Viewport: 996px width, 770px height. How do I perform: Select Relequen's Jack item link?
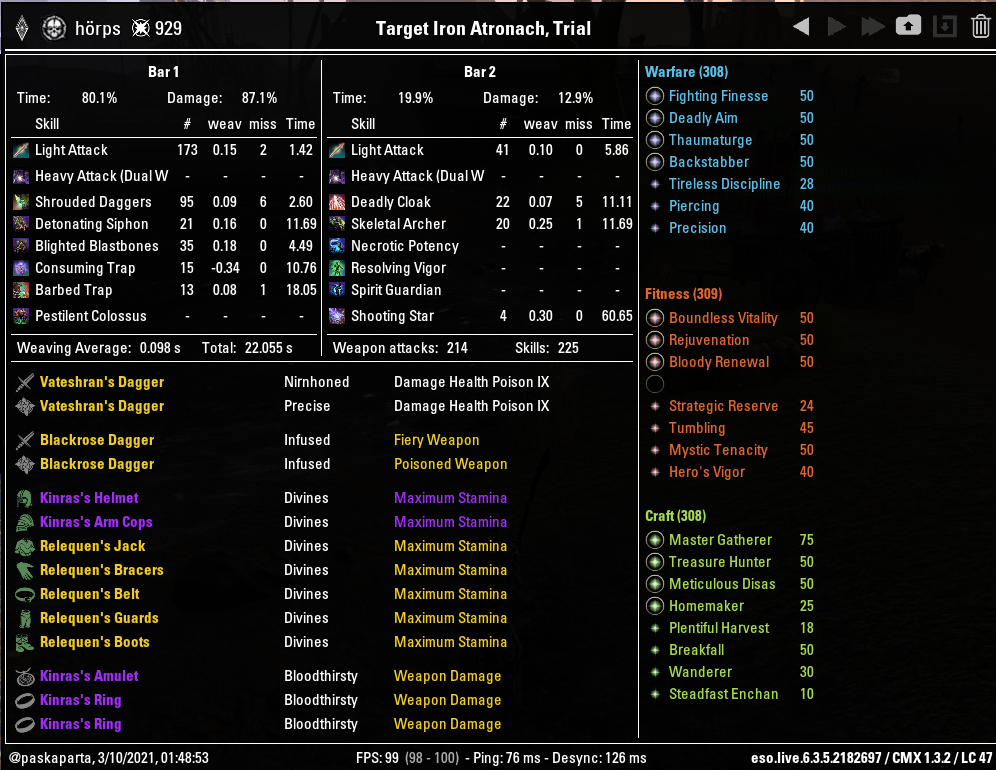coord(93,546)
